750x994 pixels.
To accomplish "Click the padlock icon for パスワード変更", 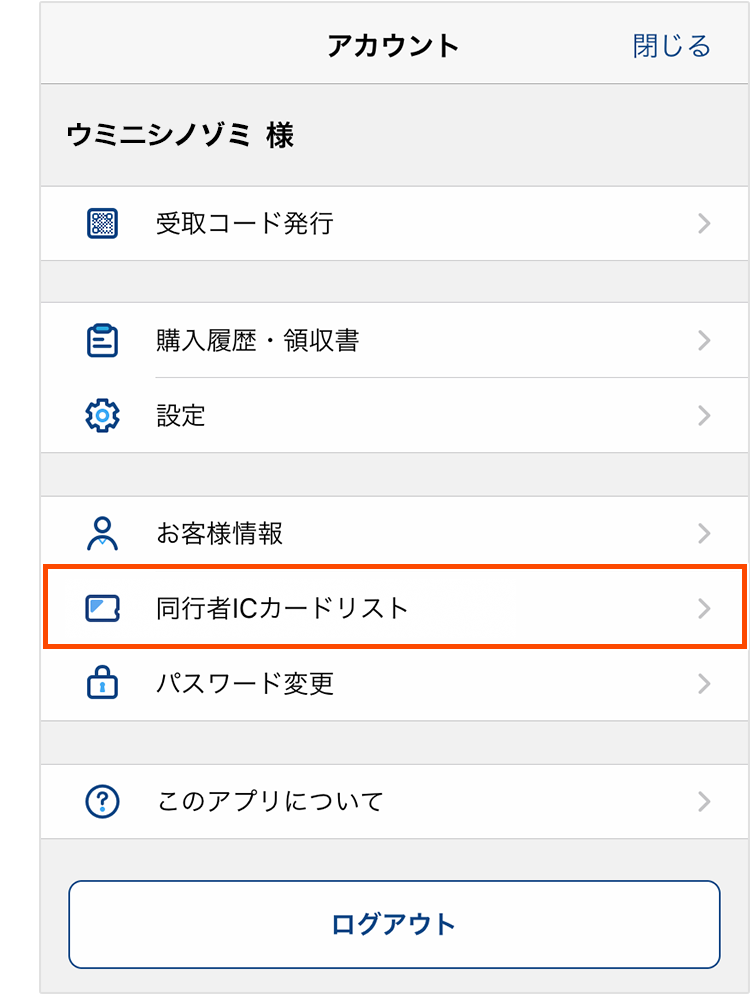I will 103,684.
